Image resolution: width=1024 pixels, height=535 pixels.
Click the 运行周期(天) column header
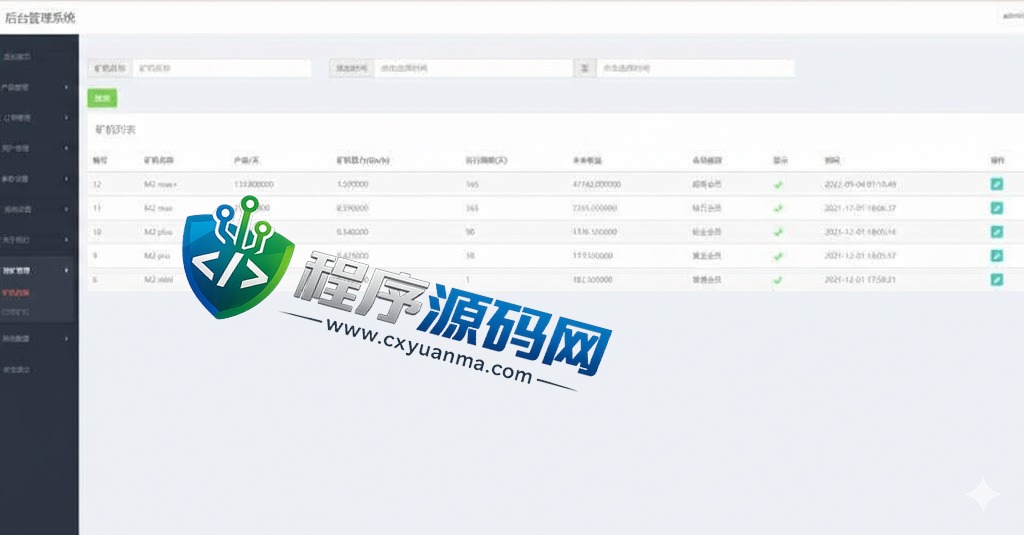pyautogui.click(x=486, y=160)
